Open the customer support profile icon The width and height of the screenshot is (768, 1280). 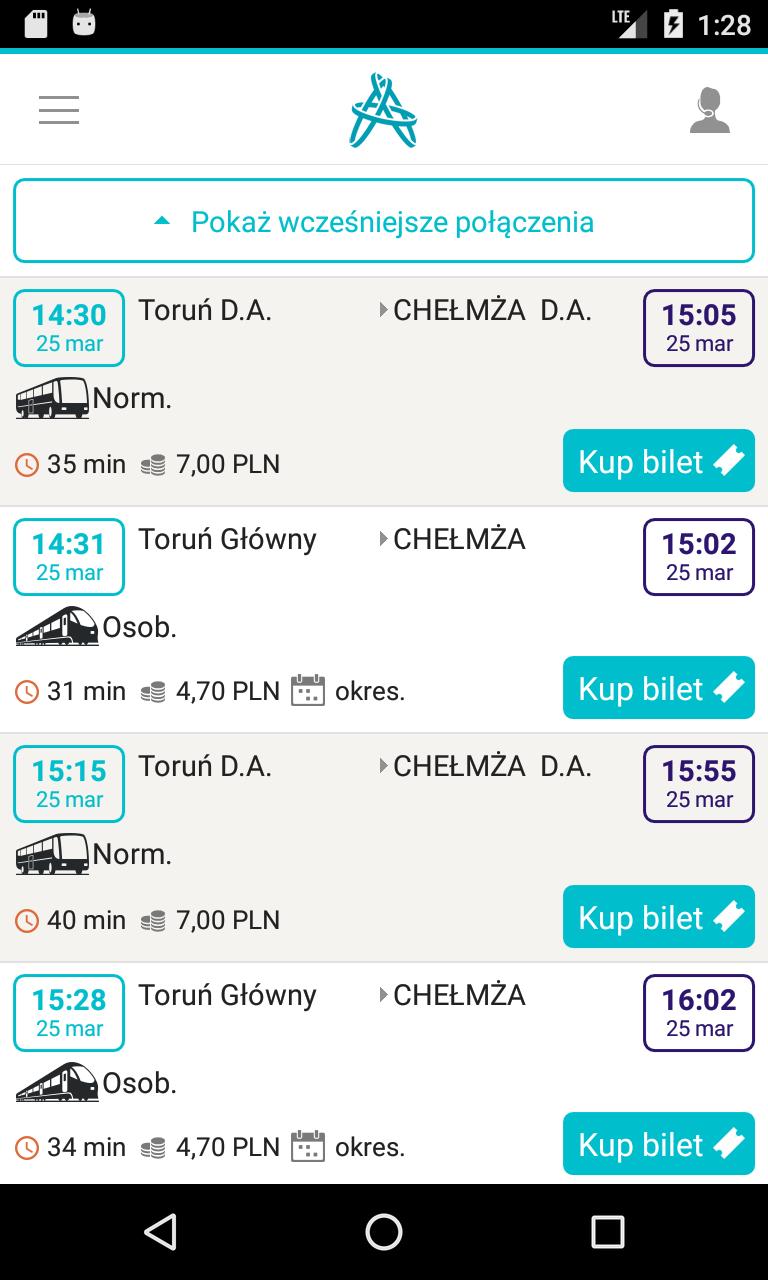pos(710,110)
